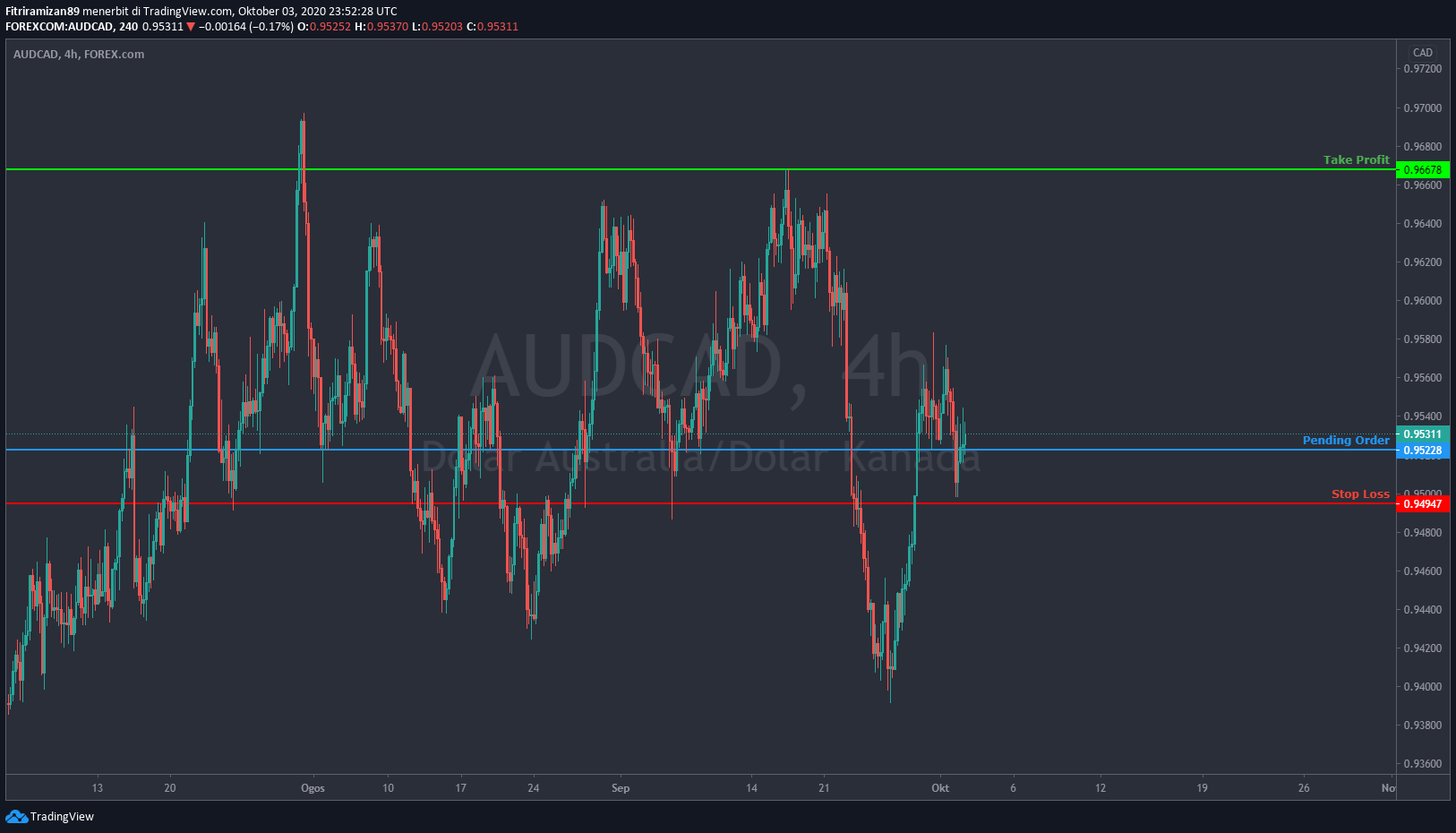Open the Fitriramizan89 author name

(42, 12)
